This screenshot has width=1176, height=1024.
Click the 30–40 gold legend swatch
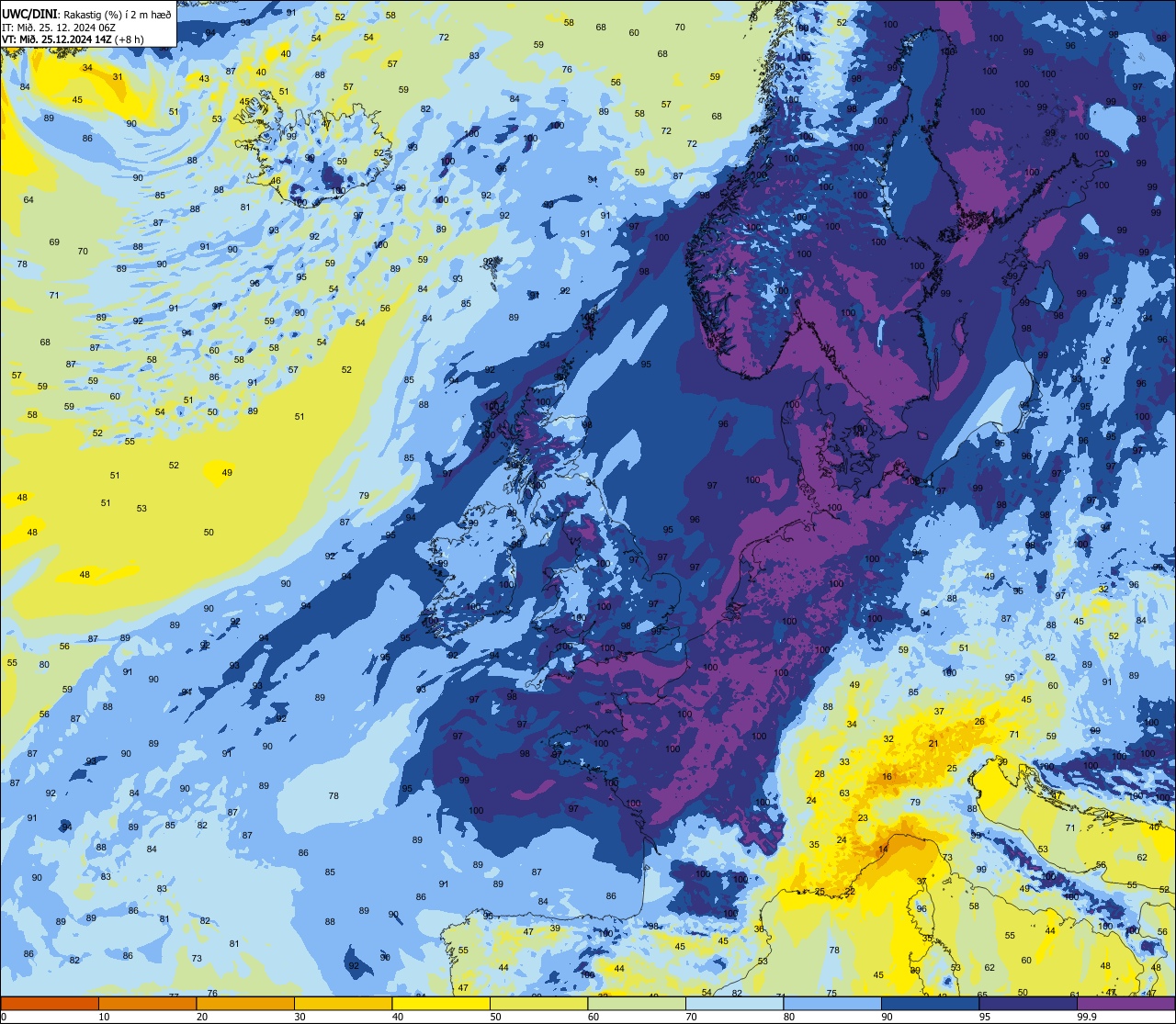(343, 1003)
